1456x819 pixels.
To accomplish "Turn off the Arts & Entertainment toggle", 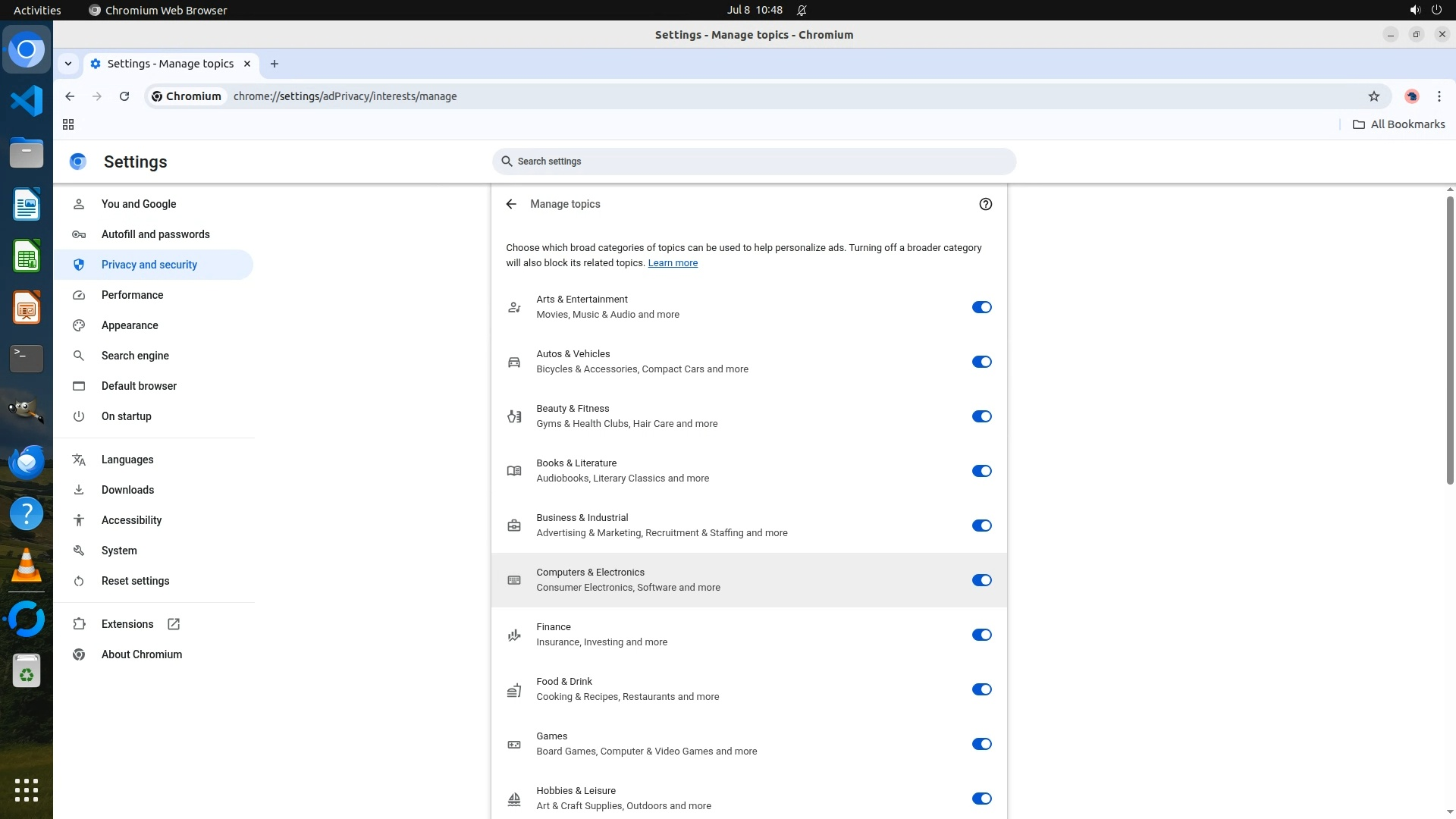I will (x=981, y=307).
